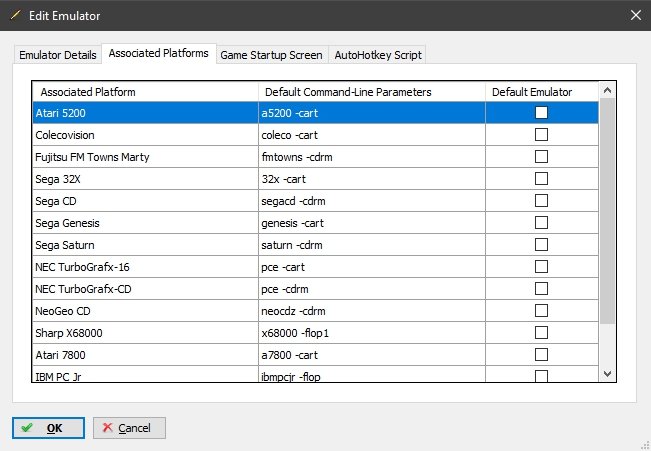Check Default Emulator for Sharp X68000
Screen dimensions: 651x451
click(x=541, y=333)
